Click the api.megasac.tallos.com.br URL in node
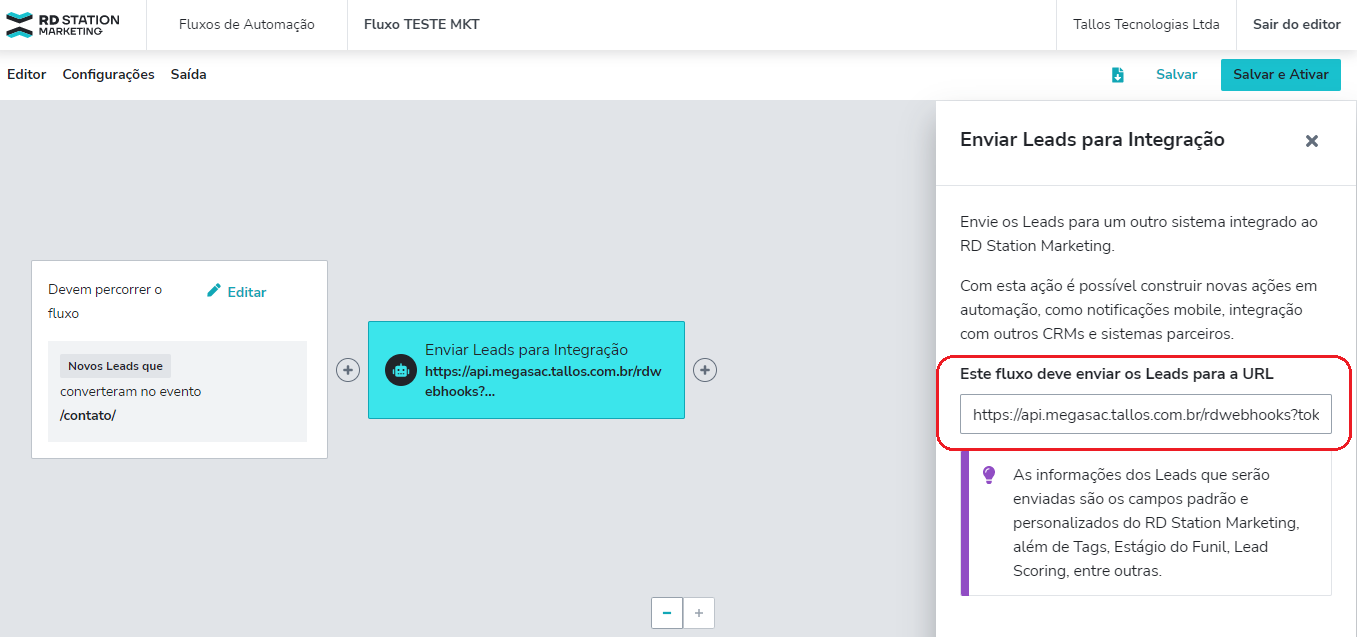Viewport: 1364px width, 637px height. (x=543, y=380)
